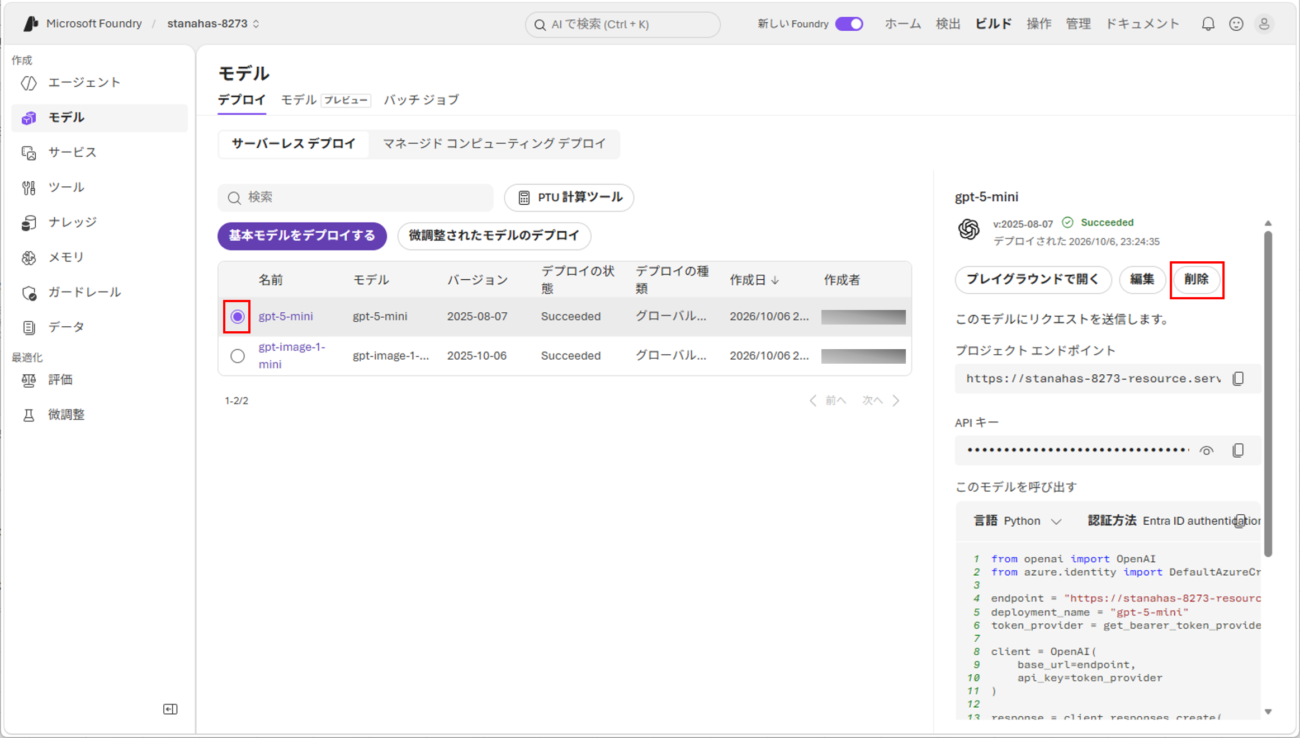Select マネージド コンピューティング デプロイ tab

coord(494,144)
